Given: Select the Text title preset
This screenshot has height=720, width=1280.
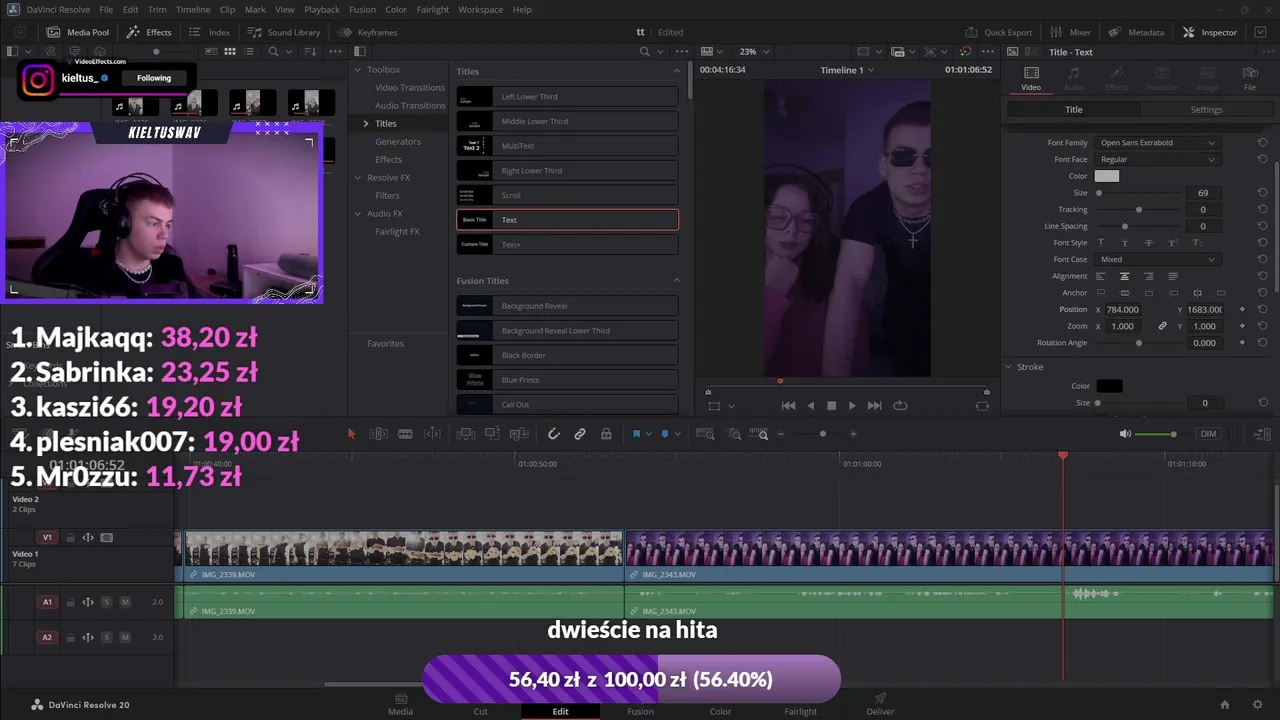Looking at the screenshot, I should 567,220.
